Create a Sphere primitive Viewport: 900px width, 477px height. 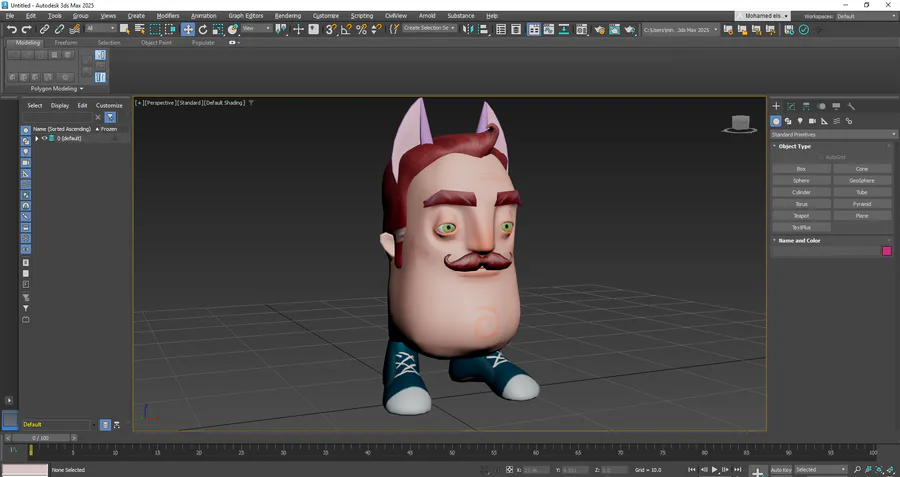(801, 180)
